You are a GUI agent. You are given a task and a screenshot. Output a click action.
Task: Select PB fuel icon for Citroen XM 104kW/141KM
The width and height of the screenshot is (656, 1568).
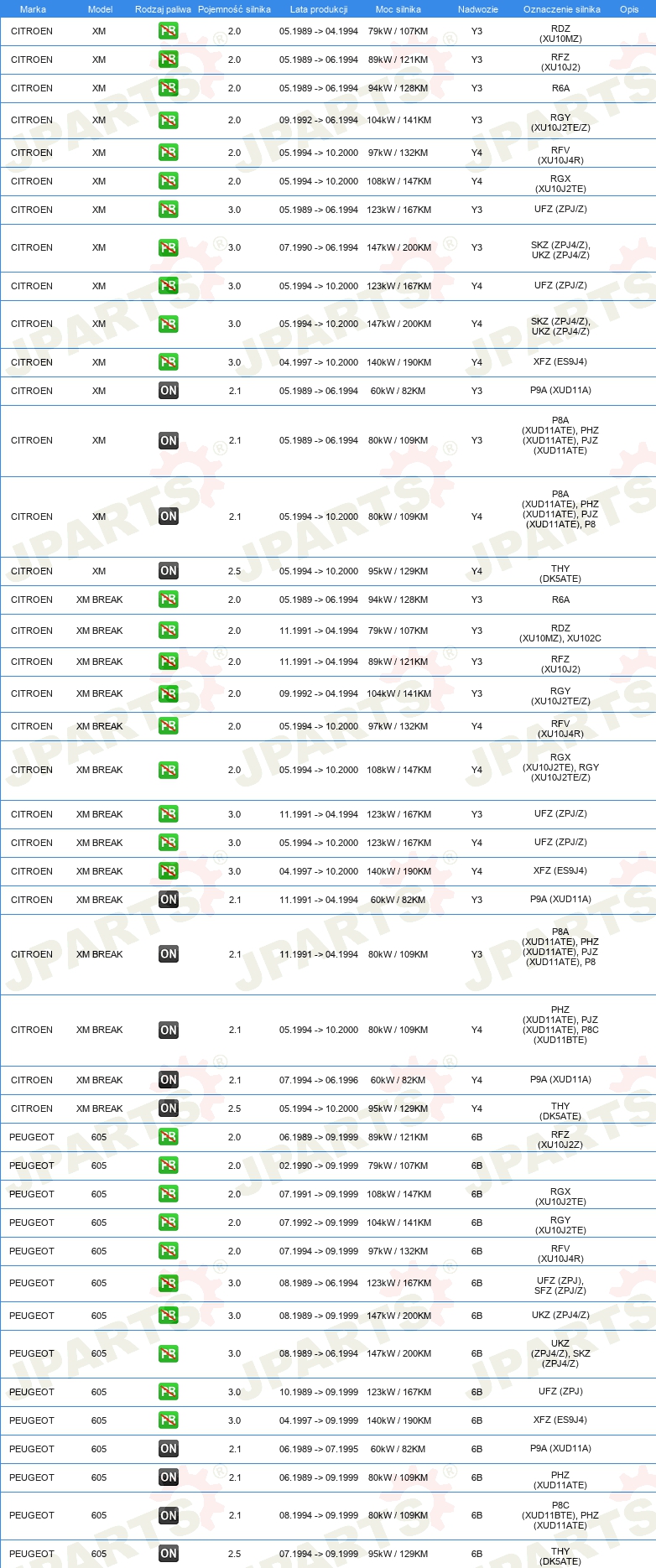click(169, 120)
